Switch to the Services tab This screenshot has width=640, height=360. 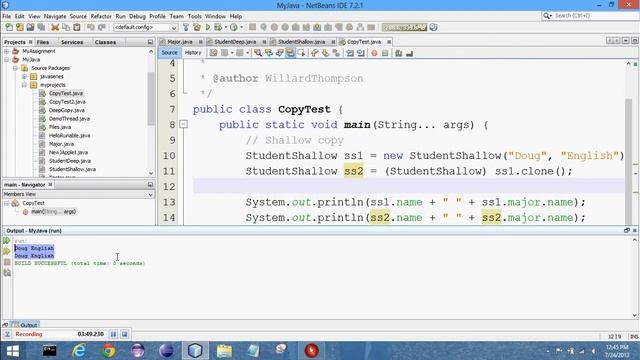point(72,42)
